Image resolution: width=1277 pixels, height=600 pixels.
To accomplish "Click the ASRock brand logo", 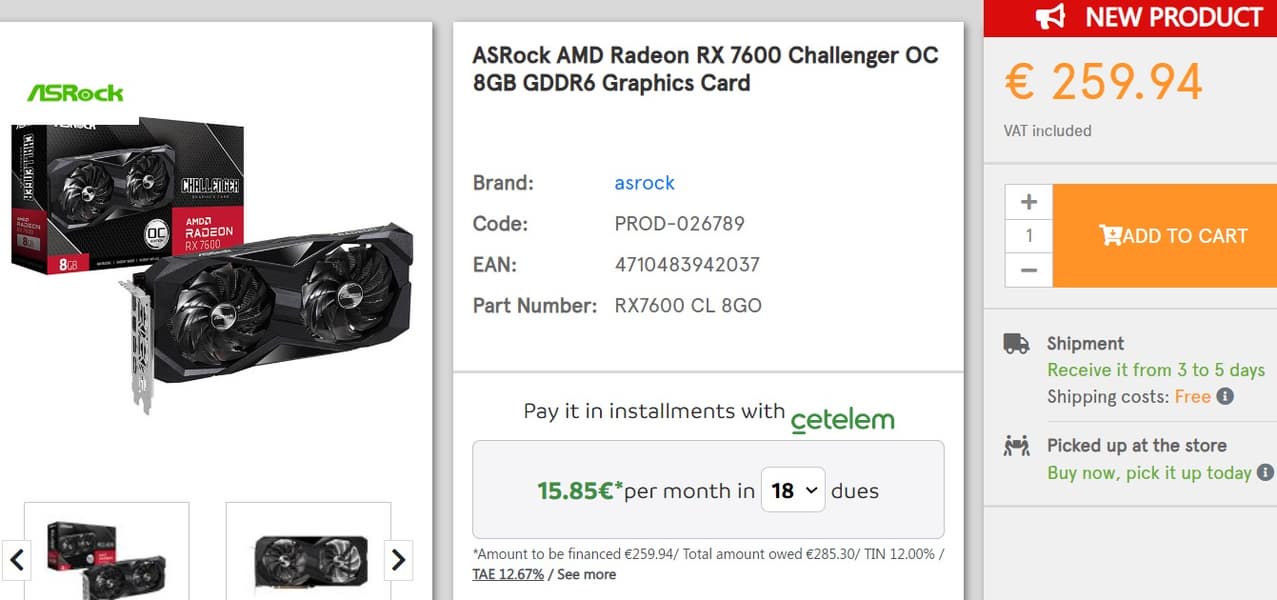I will coord(75,93).
